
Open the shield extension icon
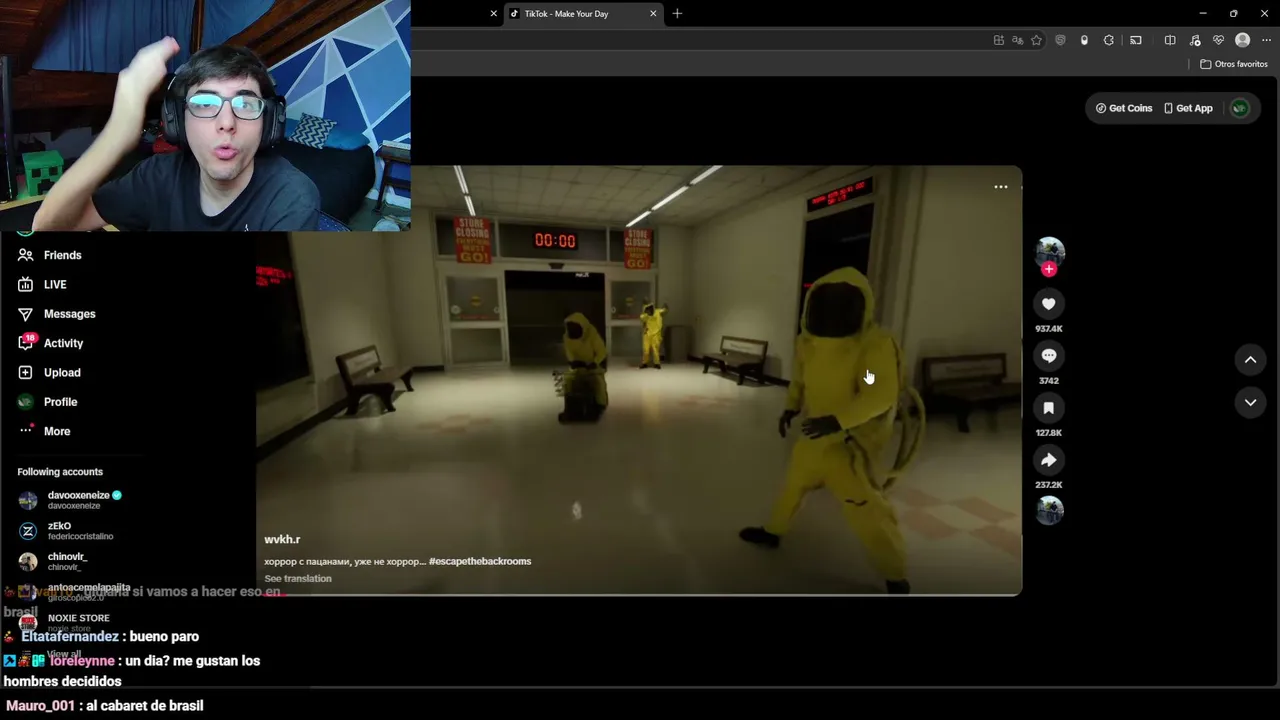[x=1060, y=40]
